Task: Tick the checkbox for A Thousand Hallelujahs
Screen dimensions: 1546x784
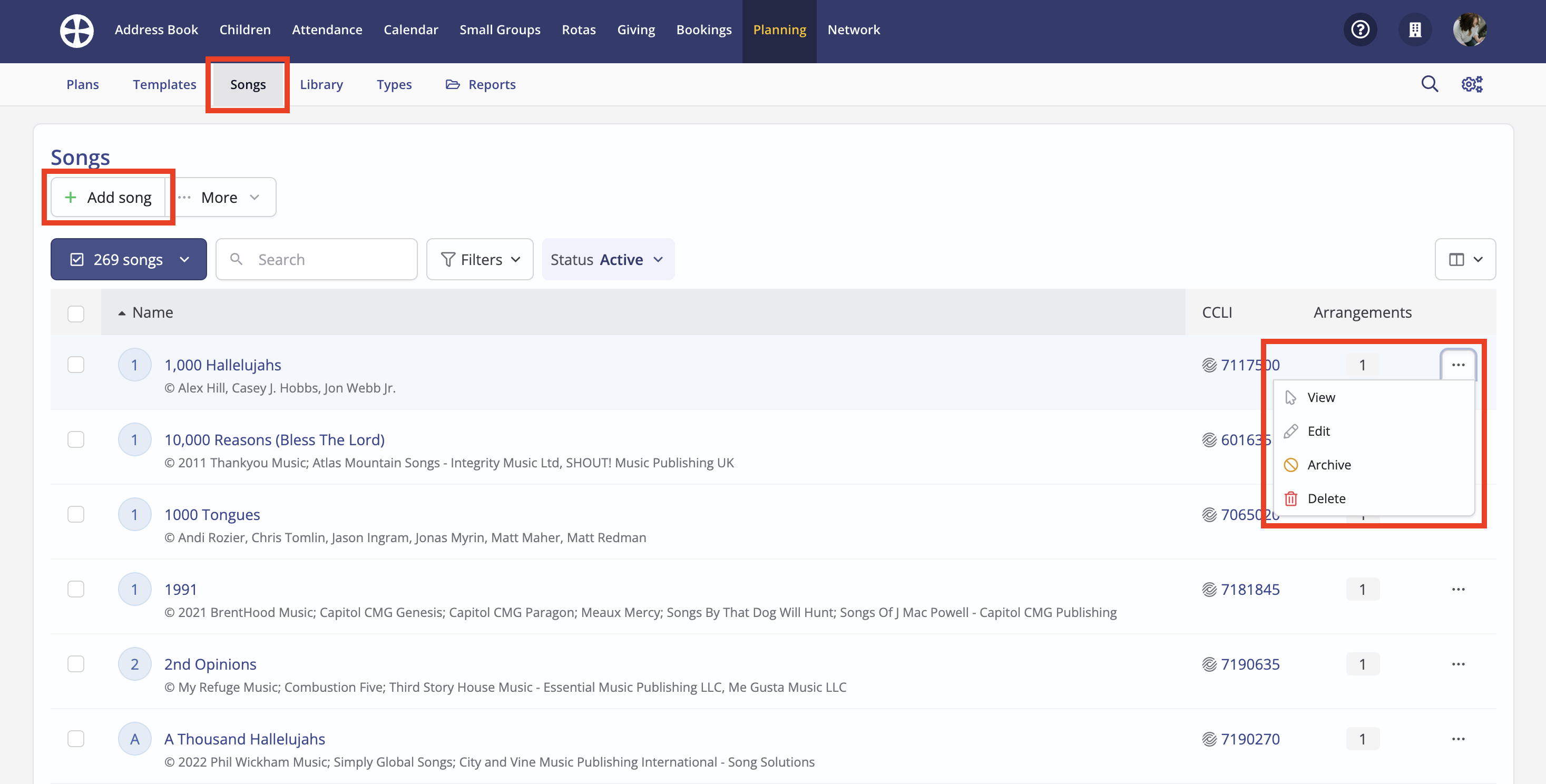Action: [x=76, y=738]
